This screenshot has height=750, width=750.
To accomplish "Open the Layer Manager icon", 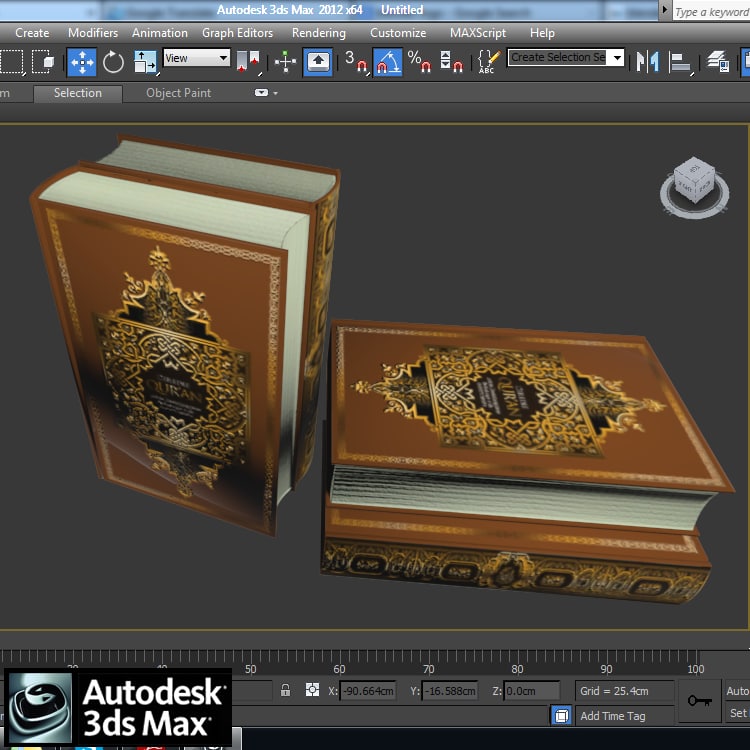I will point(718,61).
